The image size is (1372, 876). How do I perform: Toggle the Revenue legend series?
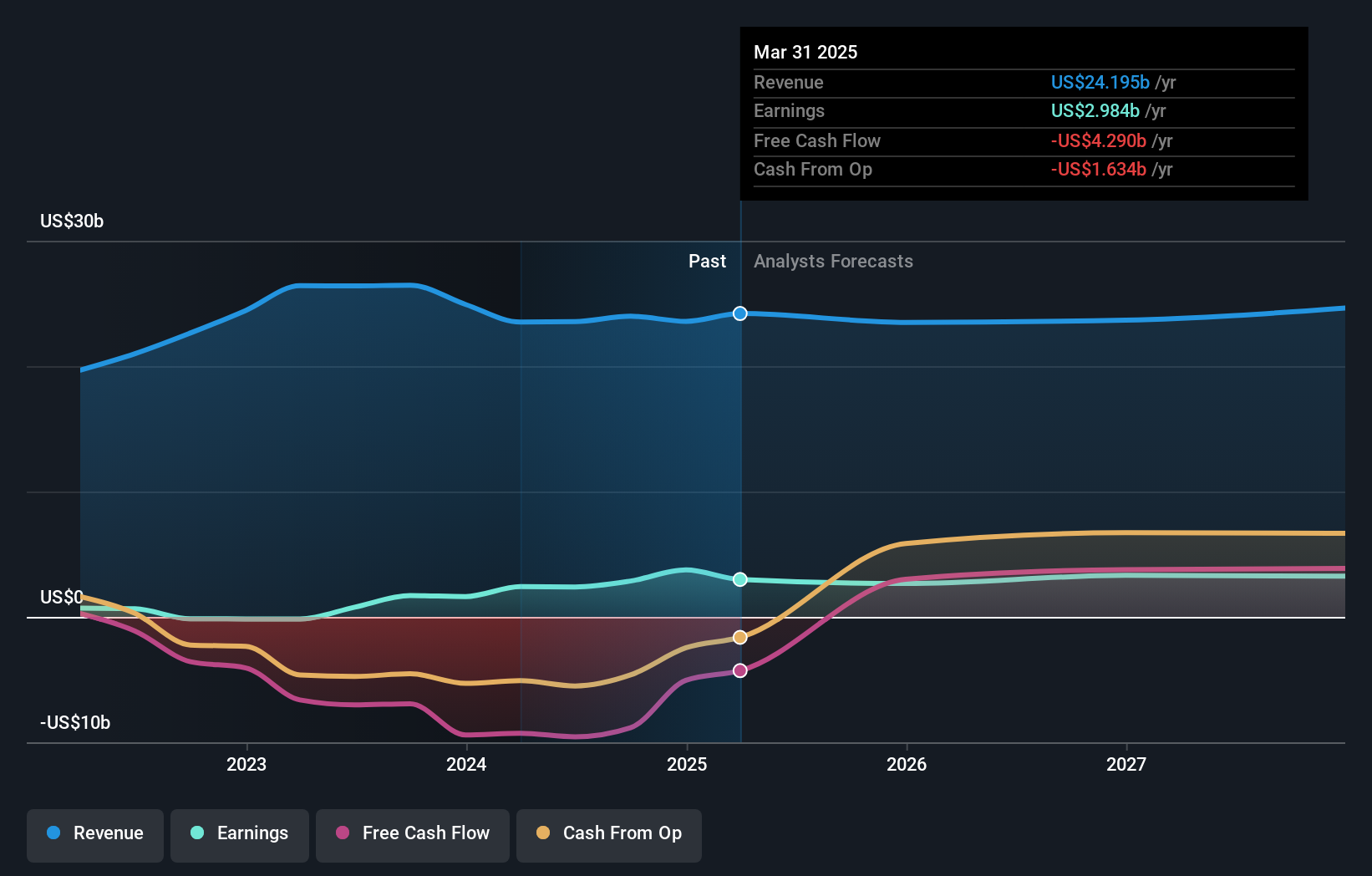[x=95, y=835]
